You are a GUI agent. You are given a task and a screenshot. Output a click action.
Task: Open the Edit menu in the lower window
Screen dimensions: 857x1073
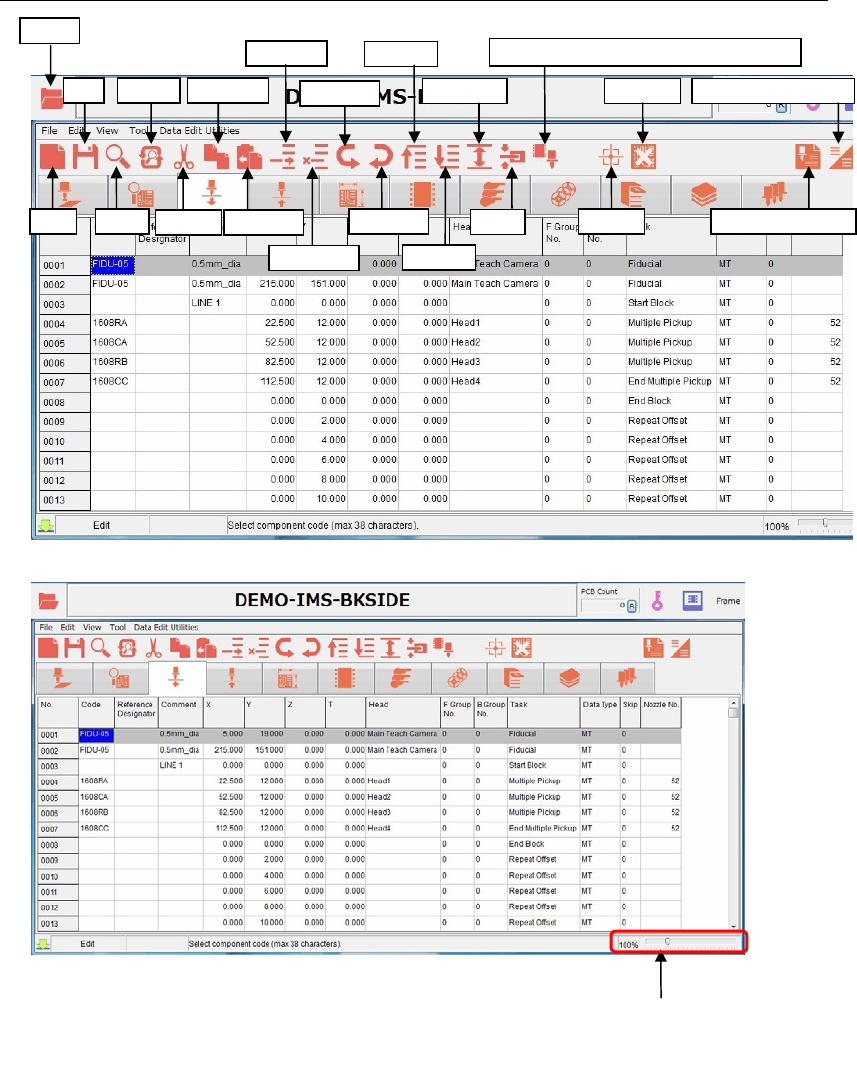coord(68,627)
